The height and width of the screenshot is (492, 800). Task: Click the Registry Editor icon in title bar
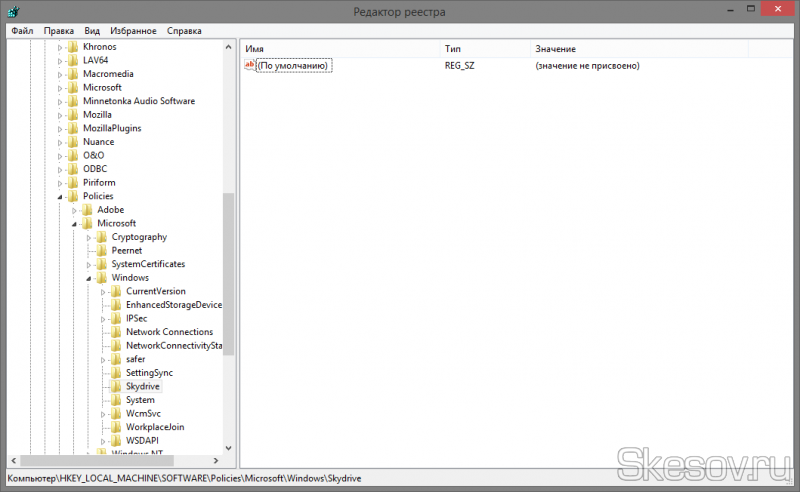pyautogui.click(x=13, y=11)
